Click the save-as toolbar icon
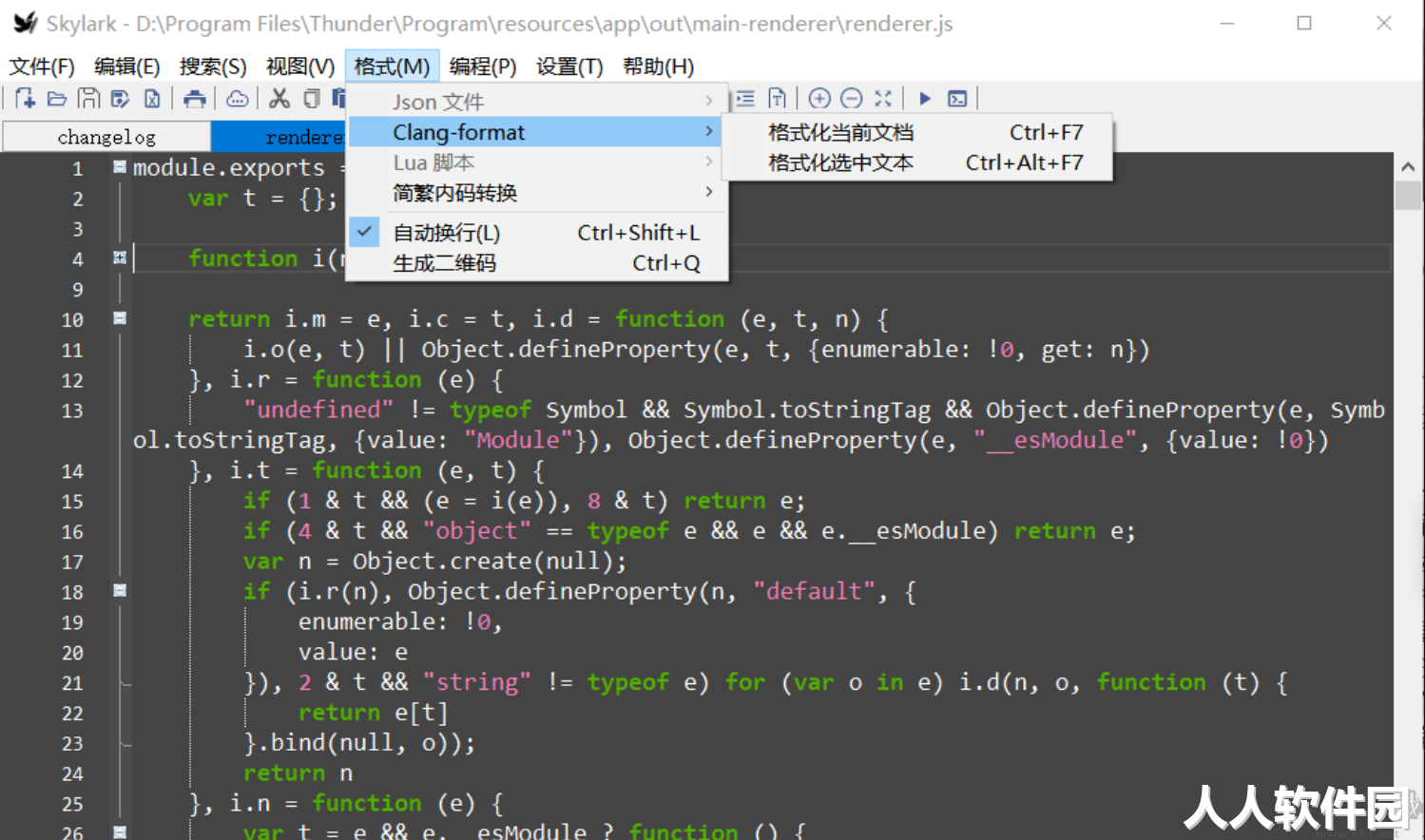 point(120,98)
